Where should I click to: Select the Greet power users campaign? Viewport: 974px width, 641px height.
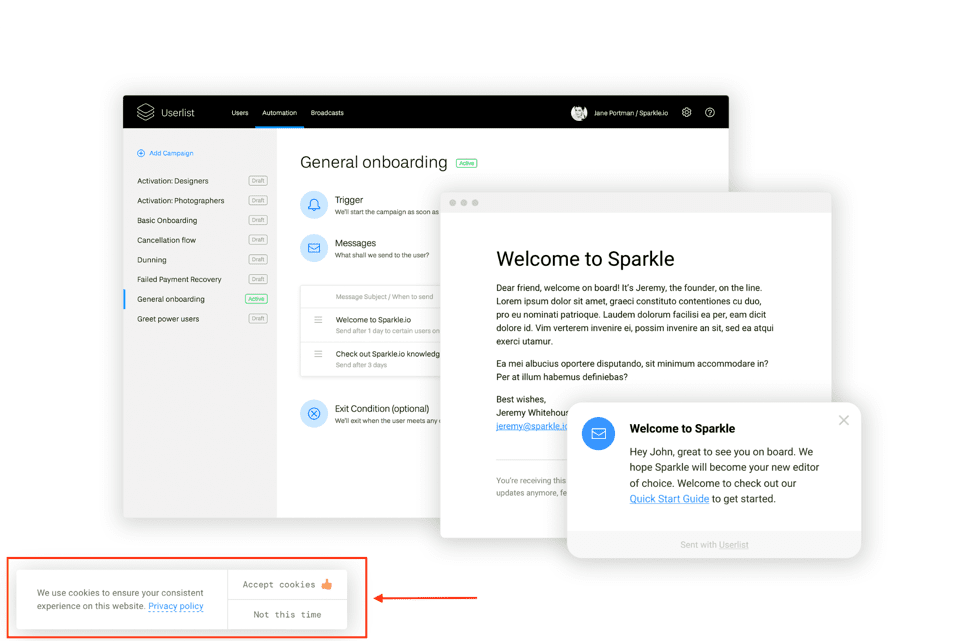tap(168, 319)
